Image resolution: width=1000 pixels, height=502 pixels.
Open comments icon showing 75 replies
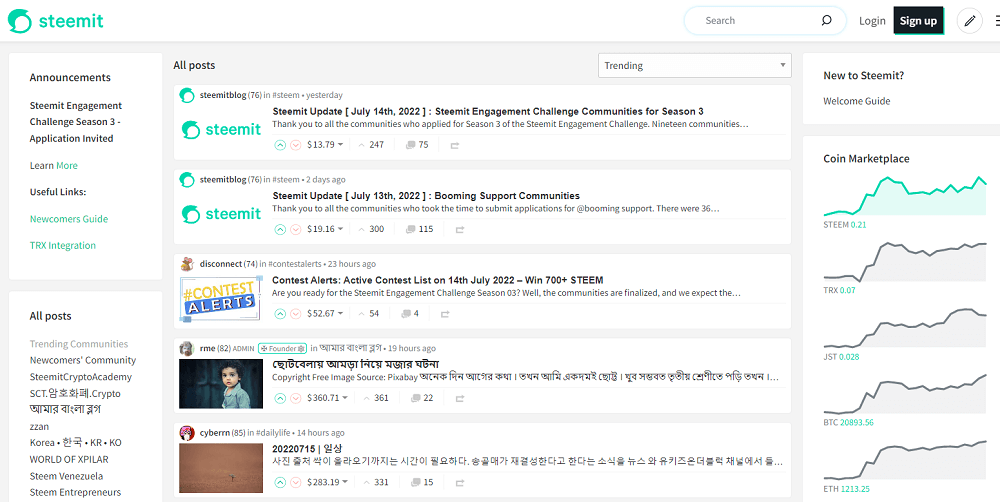(411, 145)
